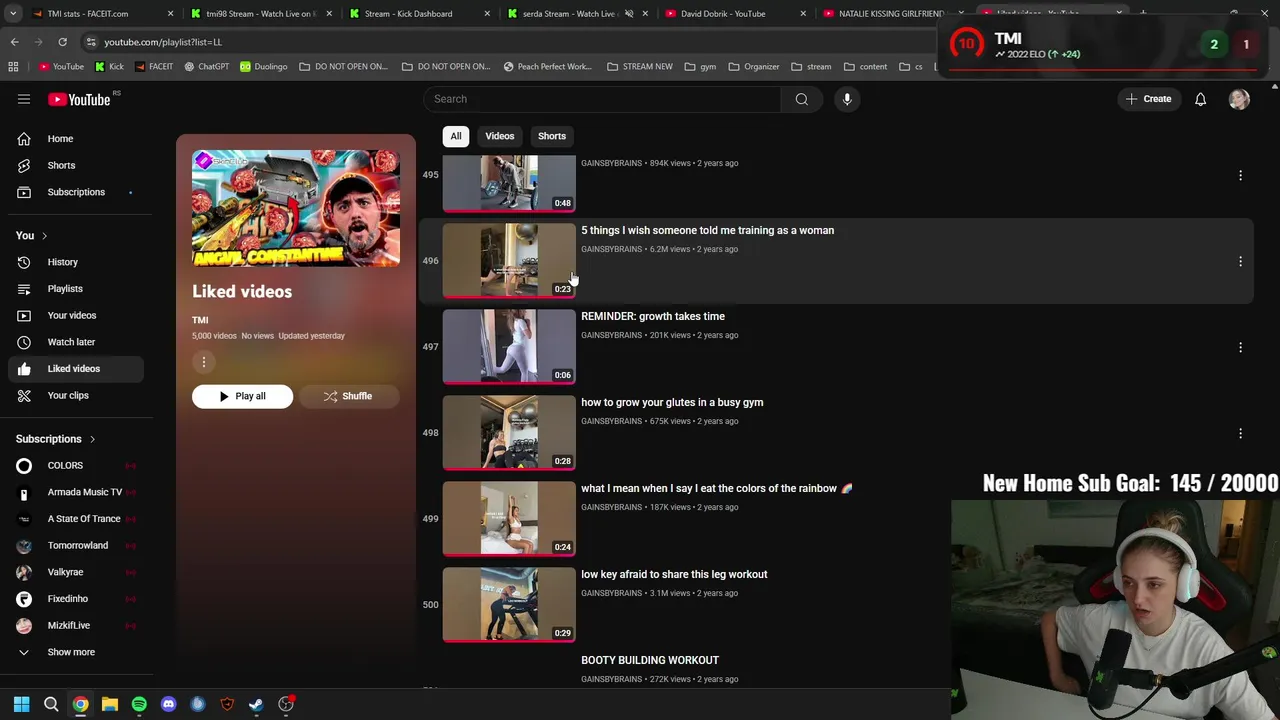
Task: Expand the Subscriptions section header
Action: (x=56, y=439)
